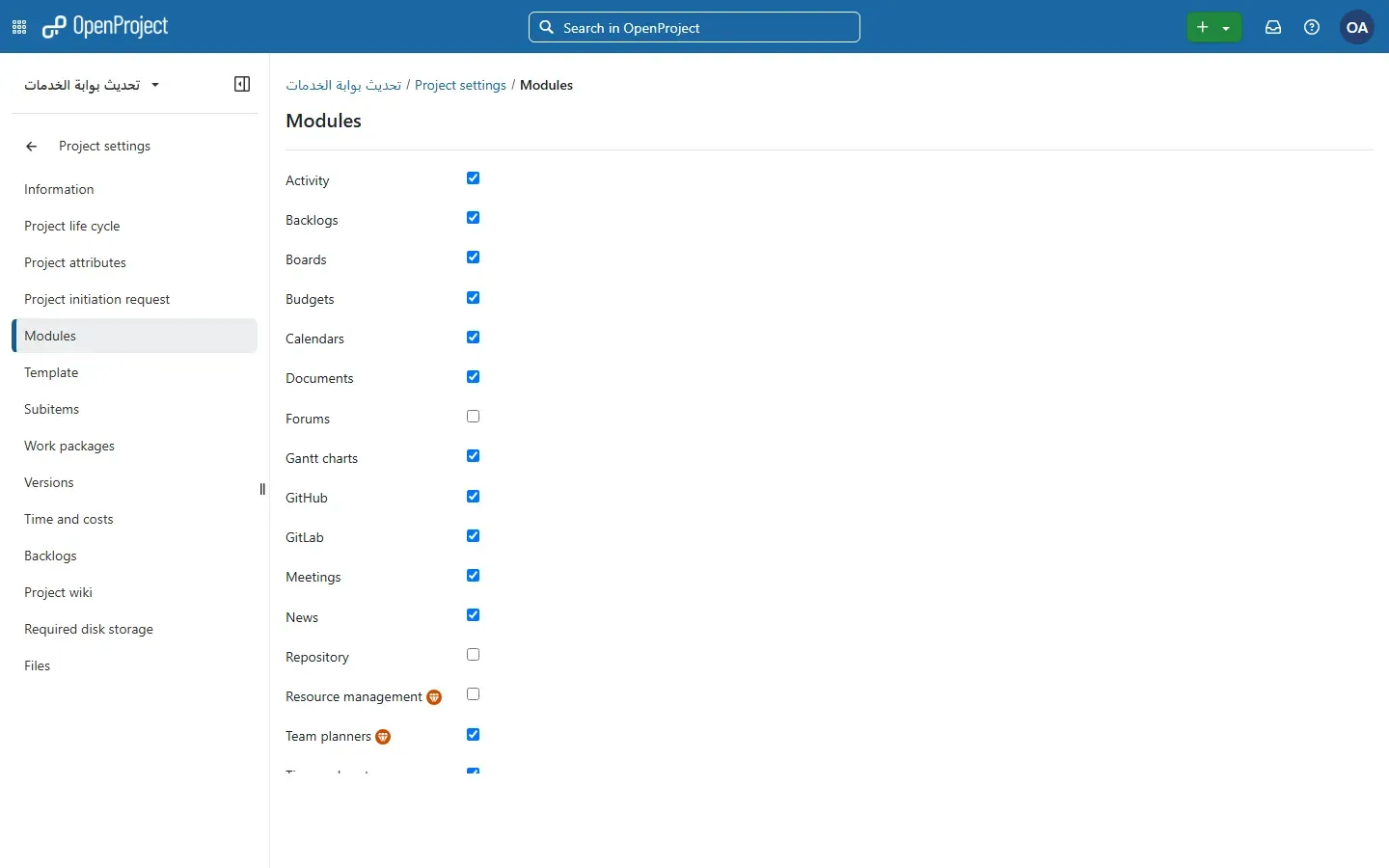The image size is (1389, 868).
Task: Uncheck the Team planners module
Action: (473, 735)
